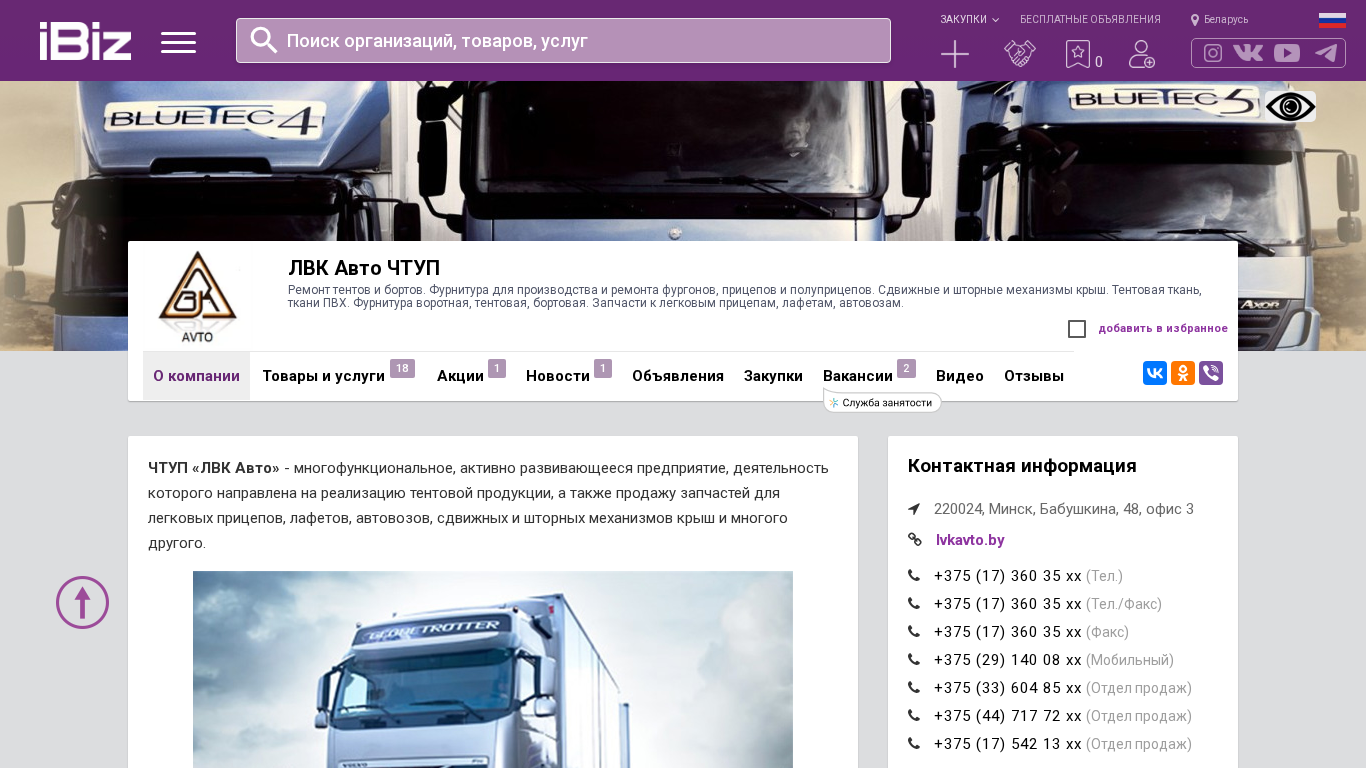The width and height of the screenshot is (1366, 768).
Task: Click the Контактная информация heading
Action: (1022, 466)
